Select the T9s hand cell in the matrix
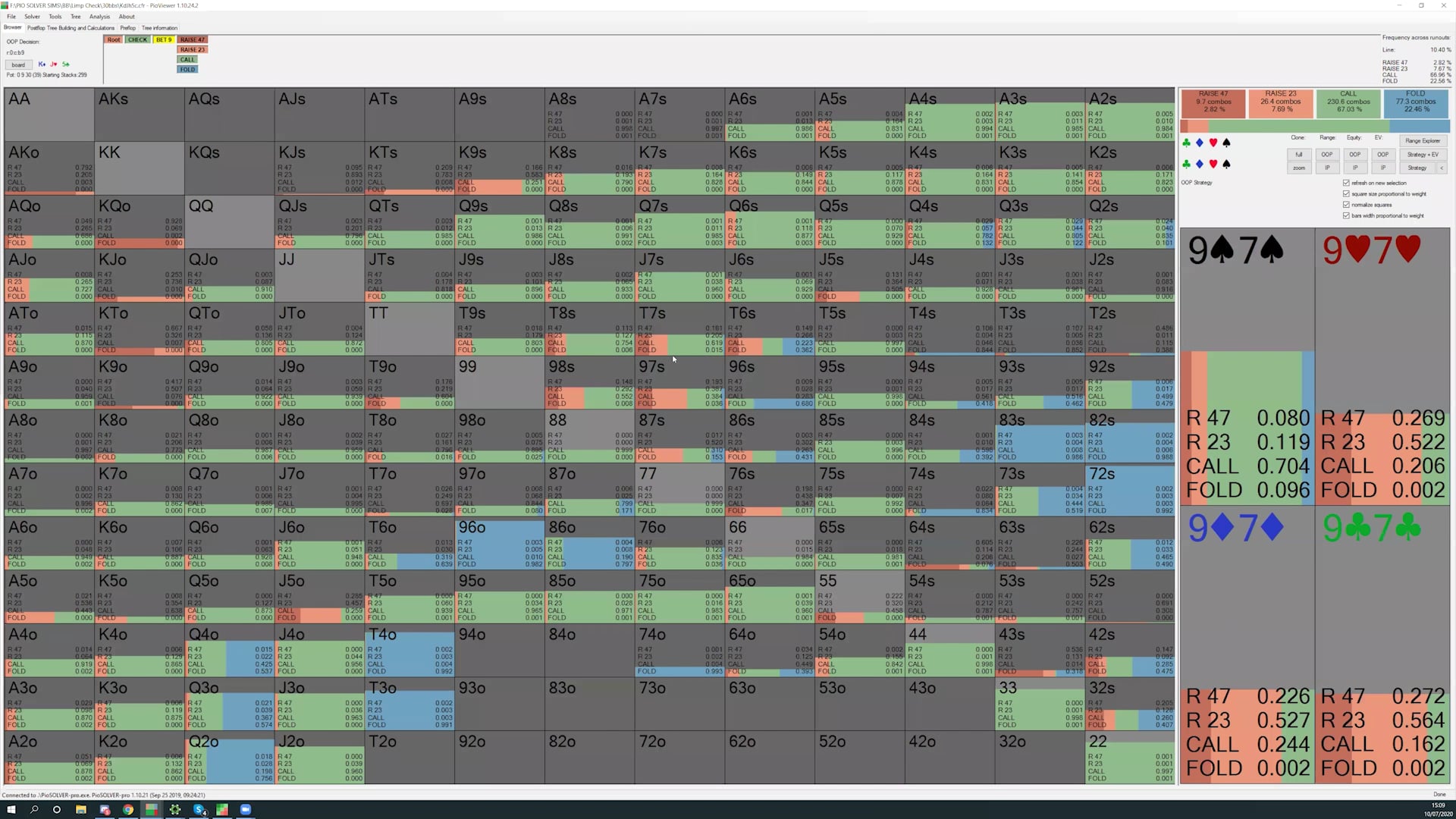This screenshot has width=1456, height=819. pos(499,328)
